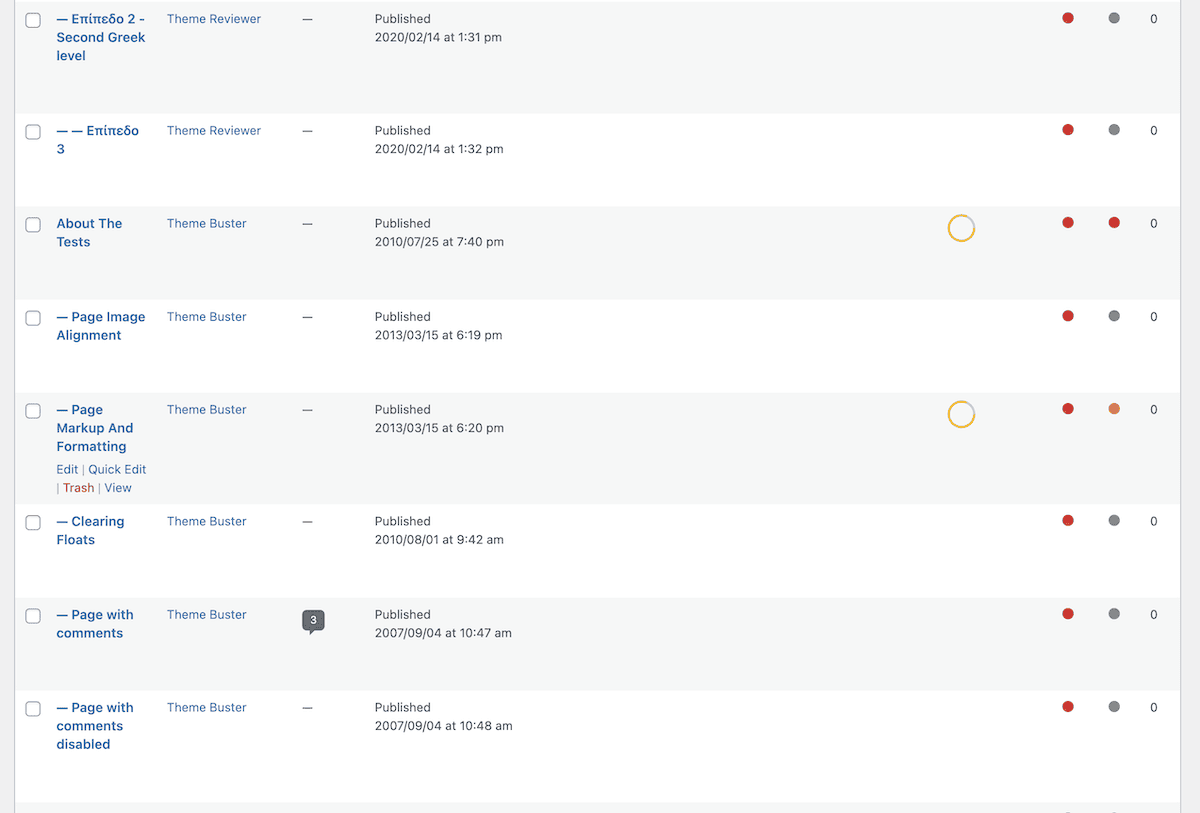The height and width of the screenshot is (813, 1200).
Task: Click the red SEO dot in Clearing Floats row
Action: [x=1068, y=520]
